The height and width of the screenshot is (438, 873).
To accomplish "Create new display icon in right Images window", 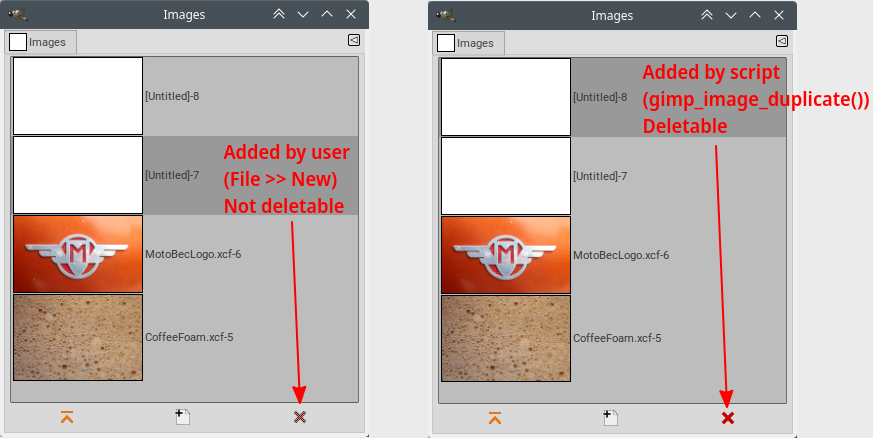I will click(611, 418).
